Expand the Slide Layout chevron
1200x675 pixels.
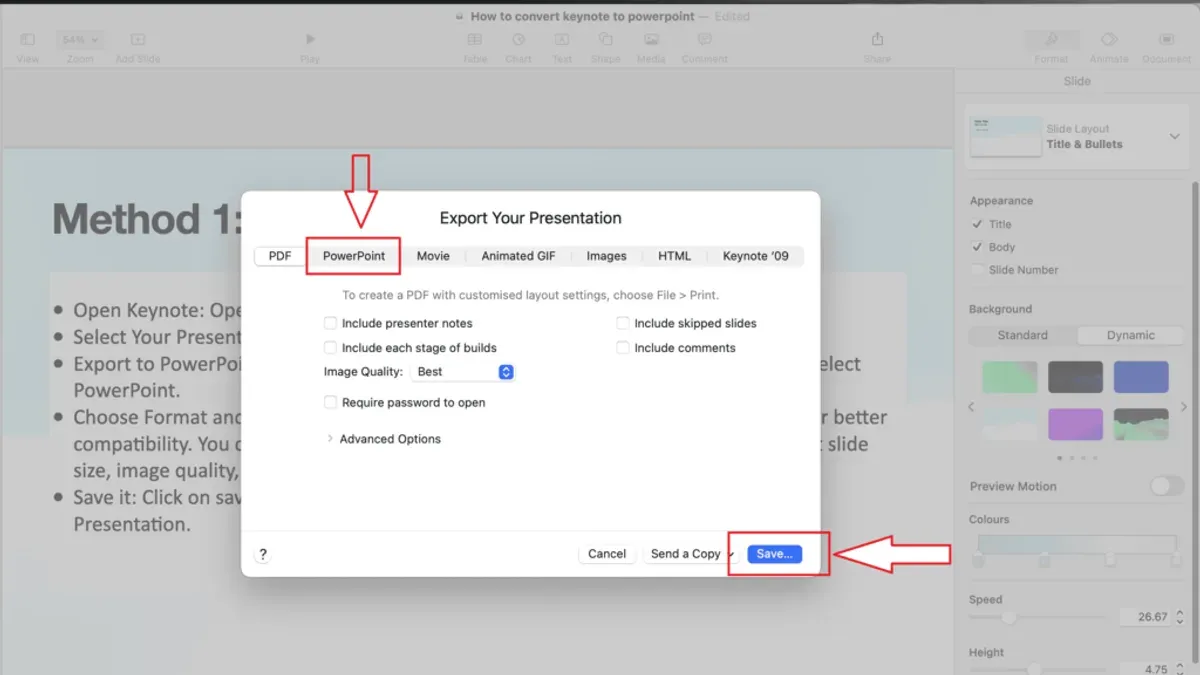point(1174,136)
